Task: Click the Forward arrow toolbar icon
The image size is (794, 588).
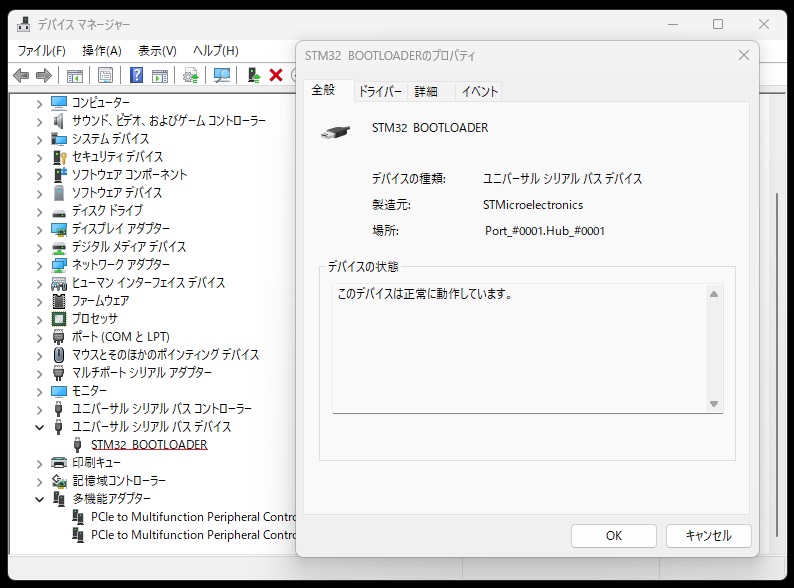Action: (44, 76)
